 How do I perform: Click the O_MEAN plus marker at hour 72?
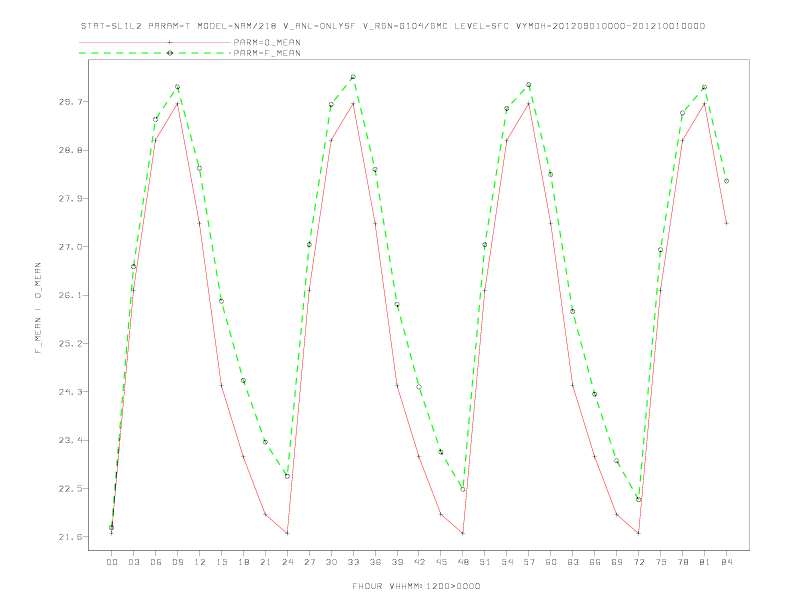[x=638, y=533]
